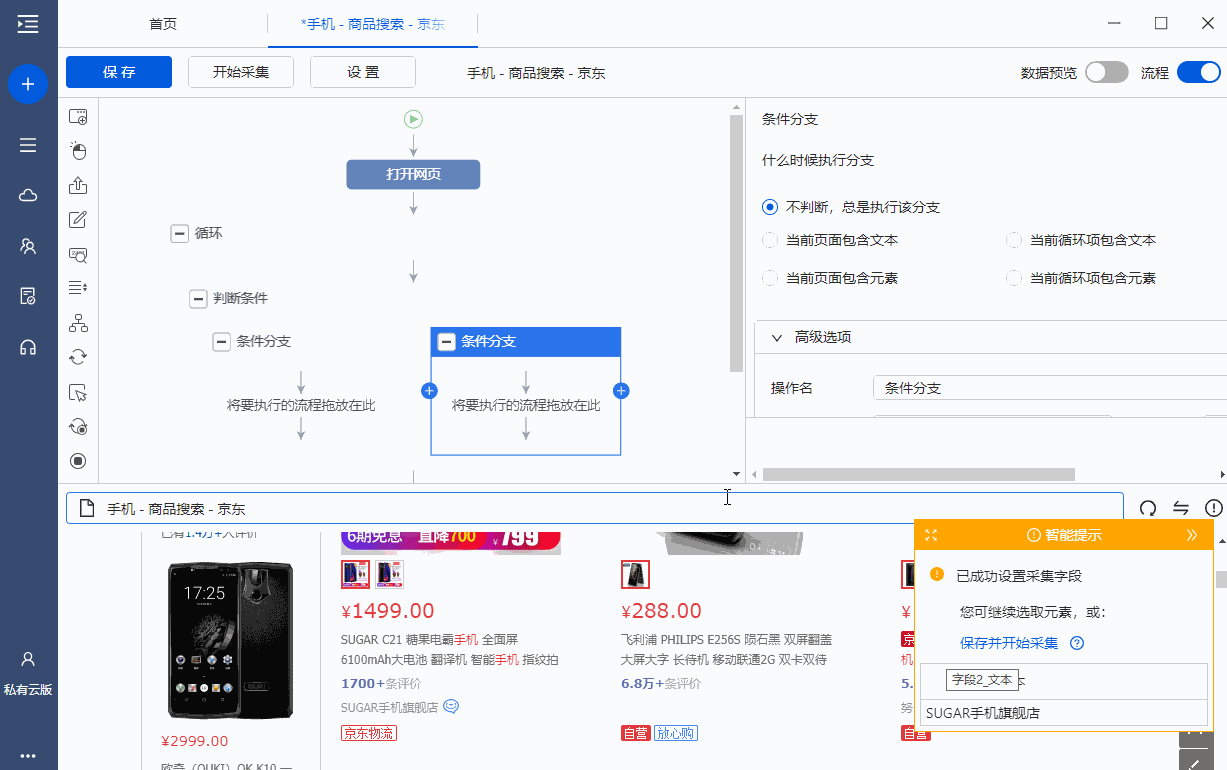Select the input text step tool
This screenshot has height=770, width=1227.
78,220
